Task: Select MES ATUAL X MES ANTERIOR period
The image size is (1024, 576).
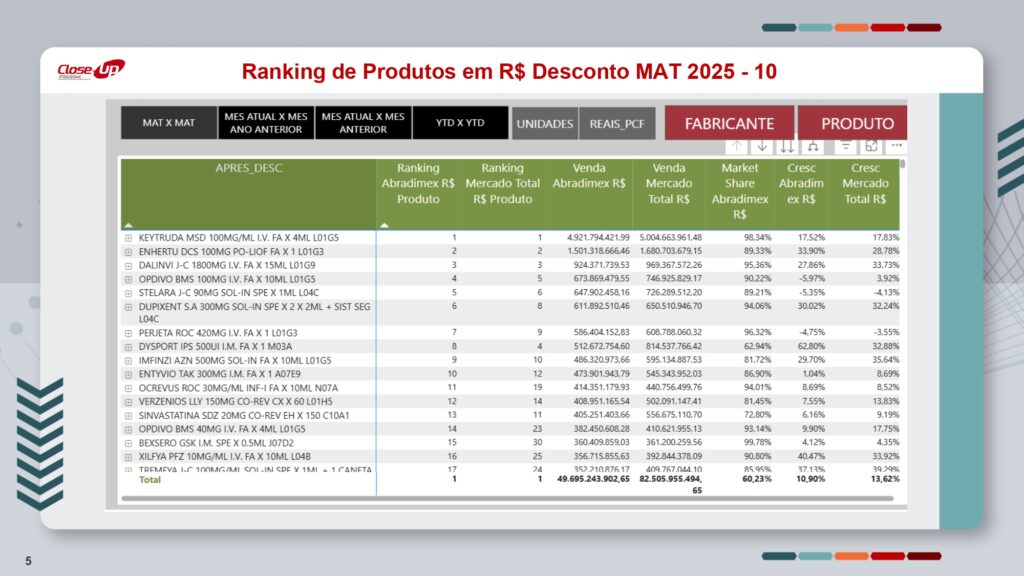Action: coord(363,123)
